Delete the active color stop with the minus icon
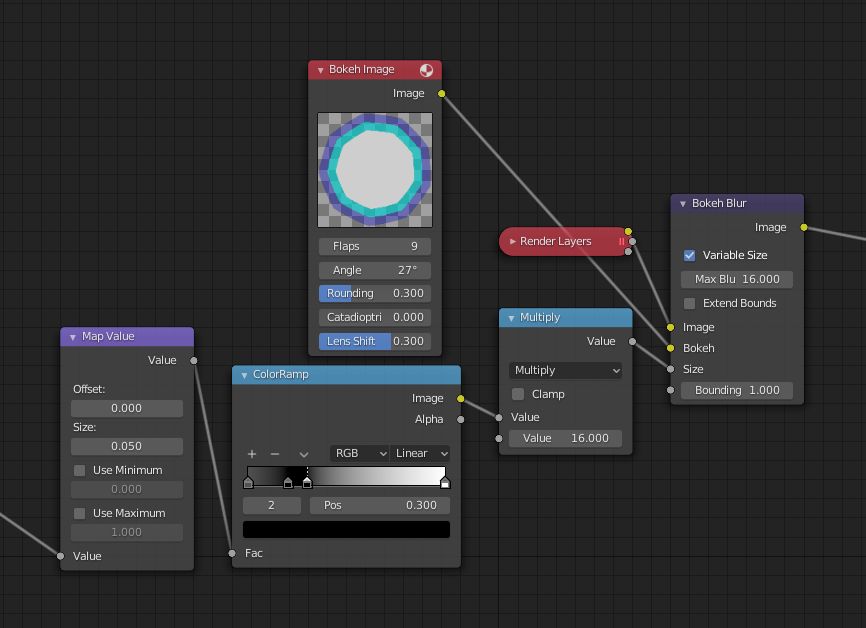Viewport: 866px width, 628px height. coord(276,453)
